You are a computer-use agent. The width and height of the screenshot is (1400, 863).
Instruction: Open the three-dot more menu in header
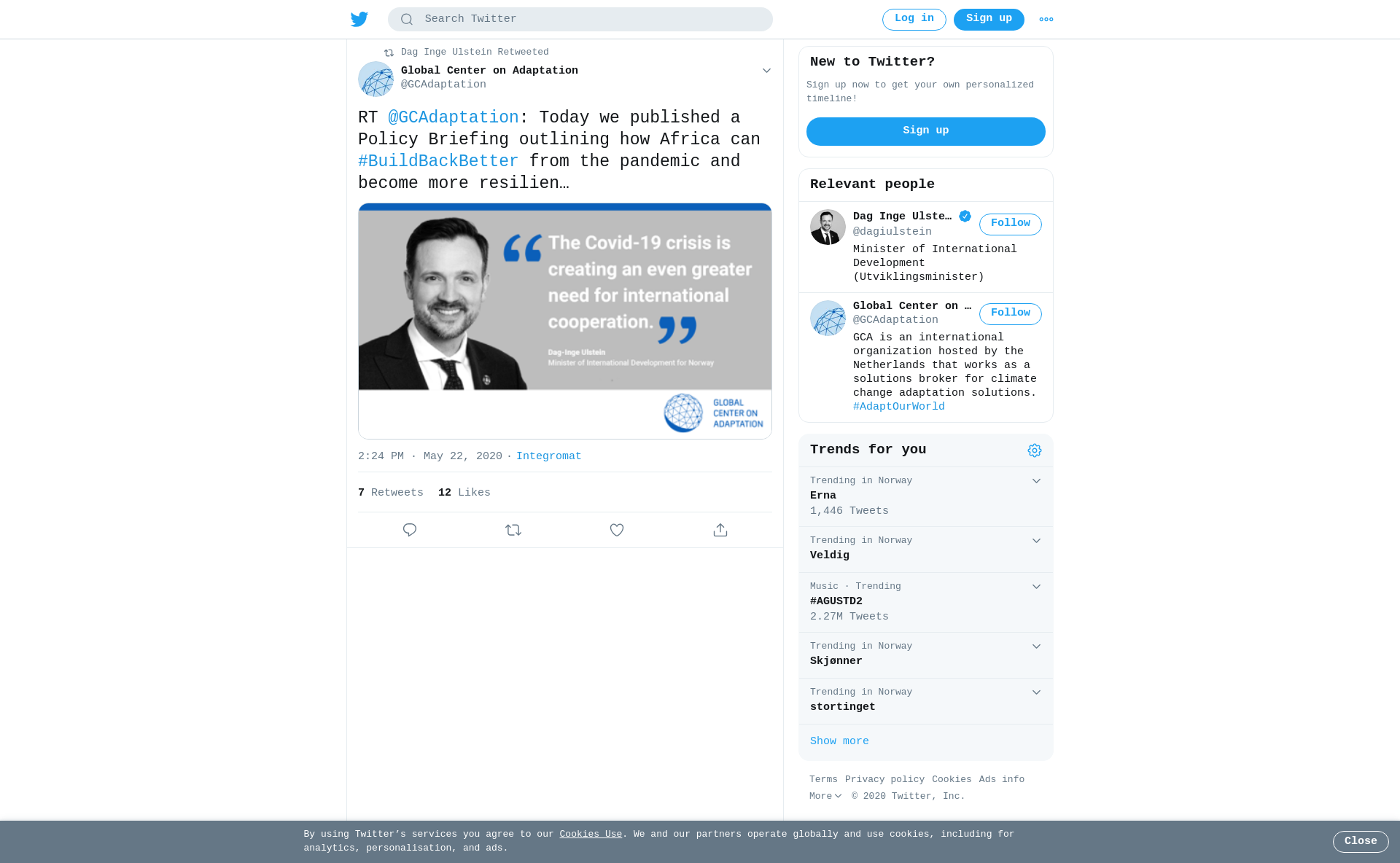1046,19
